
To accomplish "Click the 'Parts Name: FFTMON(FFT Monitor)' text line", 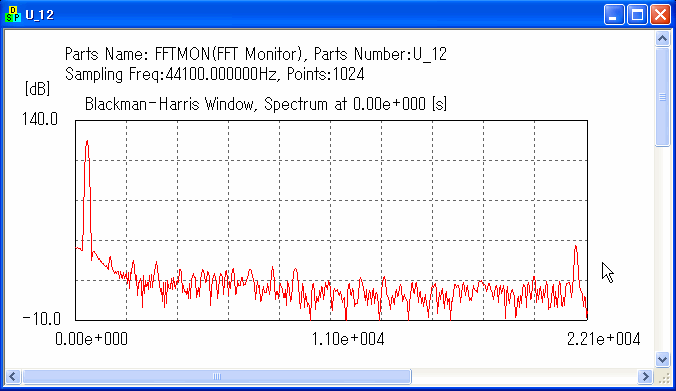I will (256, 54).
